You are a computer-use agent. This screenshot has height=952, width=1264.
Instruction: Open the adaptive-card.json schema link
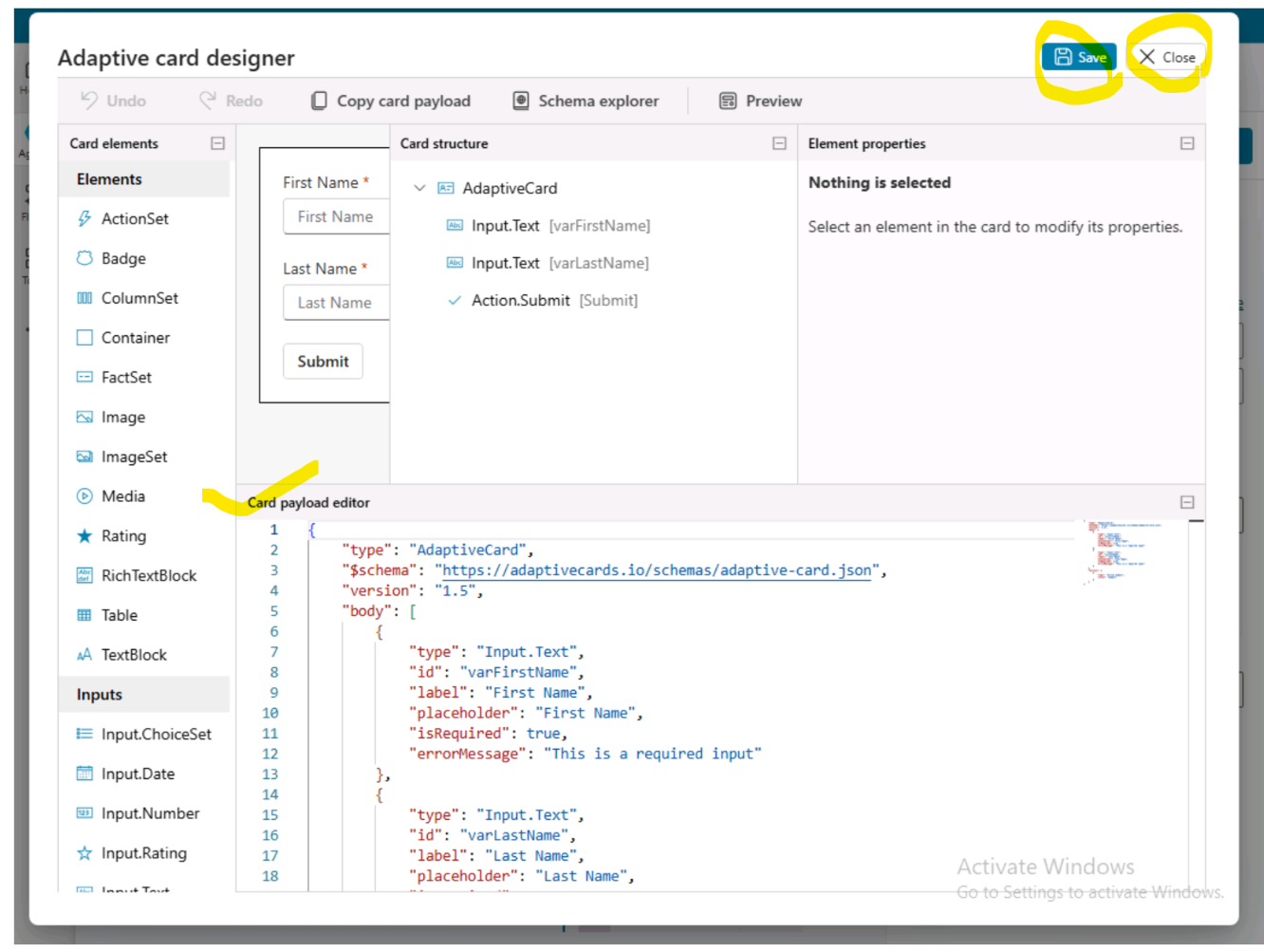click(656, 570)
